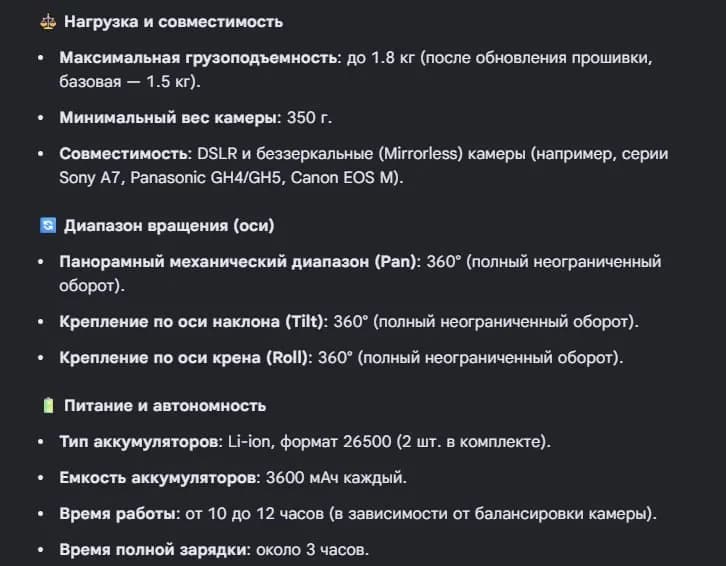
Task: Click 'Минимальный вес камеры' label
Action: (170, 118)
